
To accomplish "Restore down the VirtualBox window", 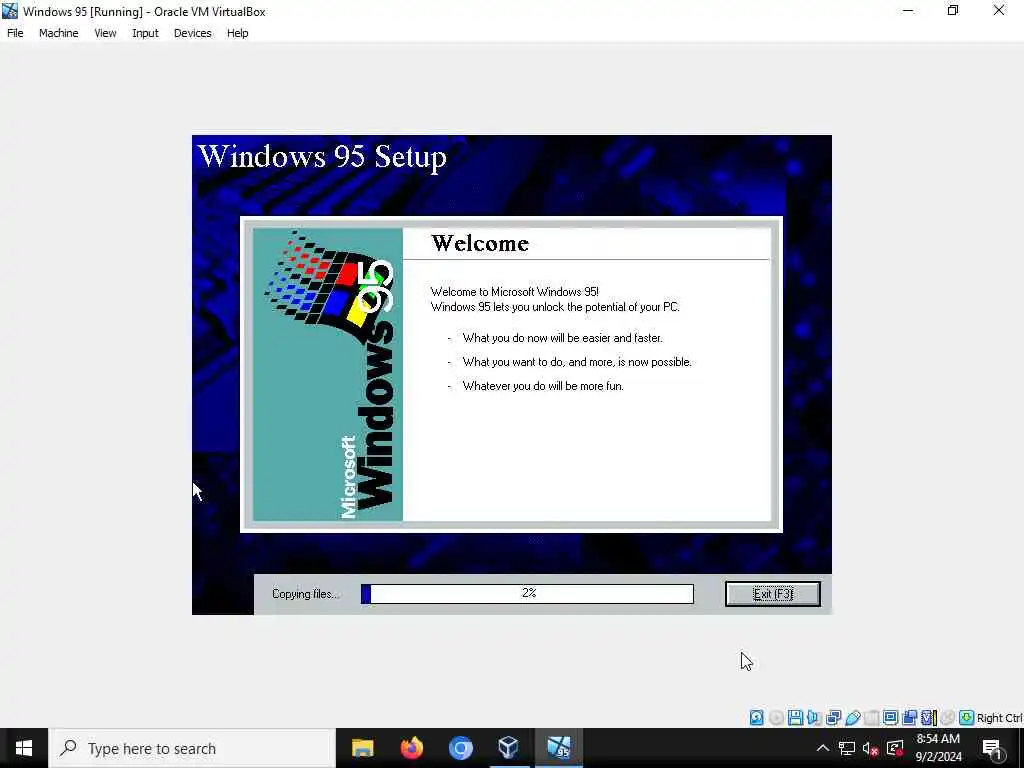I will pos(953,11).
